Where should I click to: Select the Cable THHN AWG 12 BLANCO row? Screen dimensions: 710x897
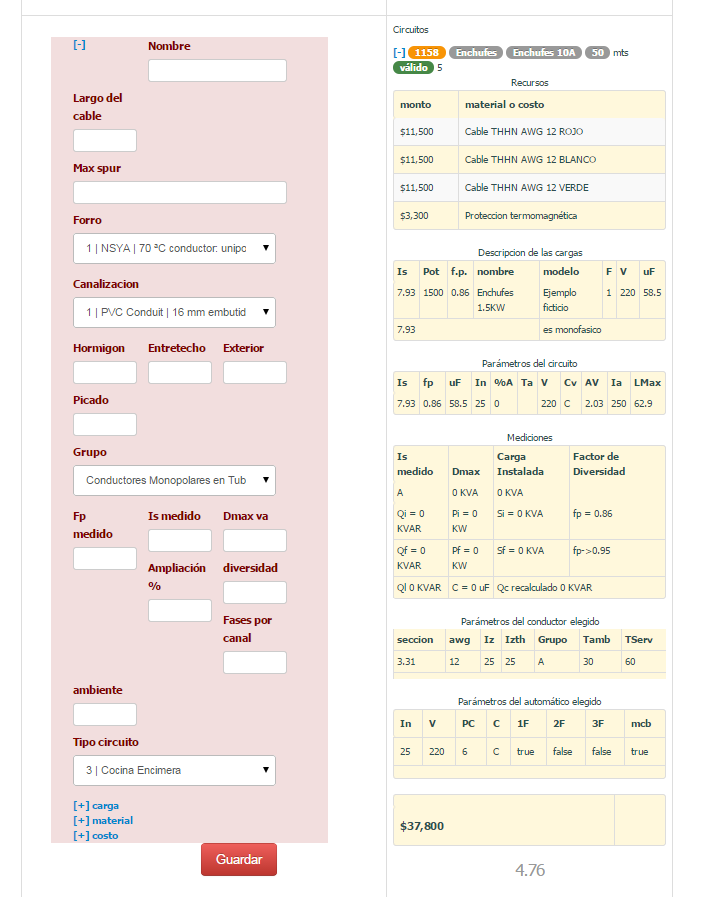coord(529,160)
